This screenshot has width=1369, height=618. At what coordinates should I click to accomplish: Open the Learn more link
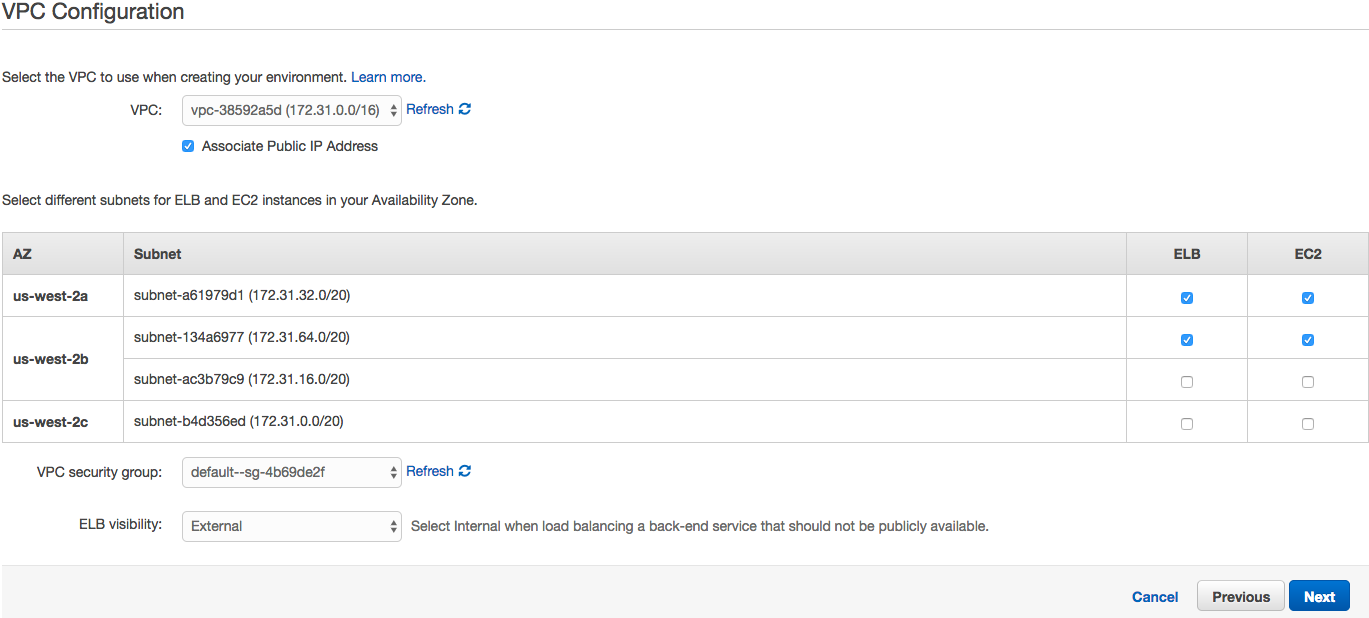tap(387, 77)
